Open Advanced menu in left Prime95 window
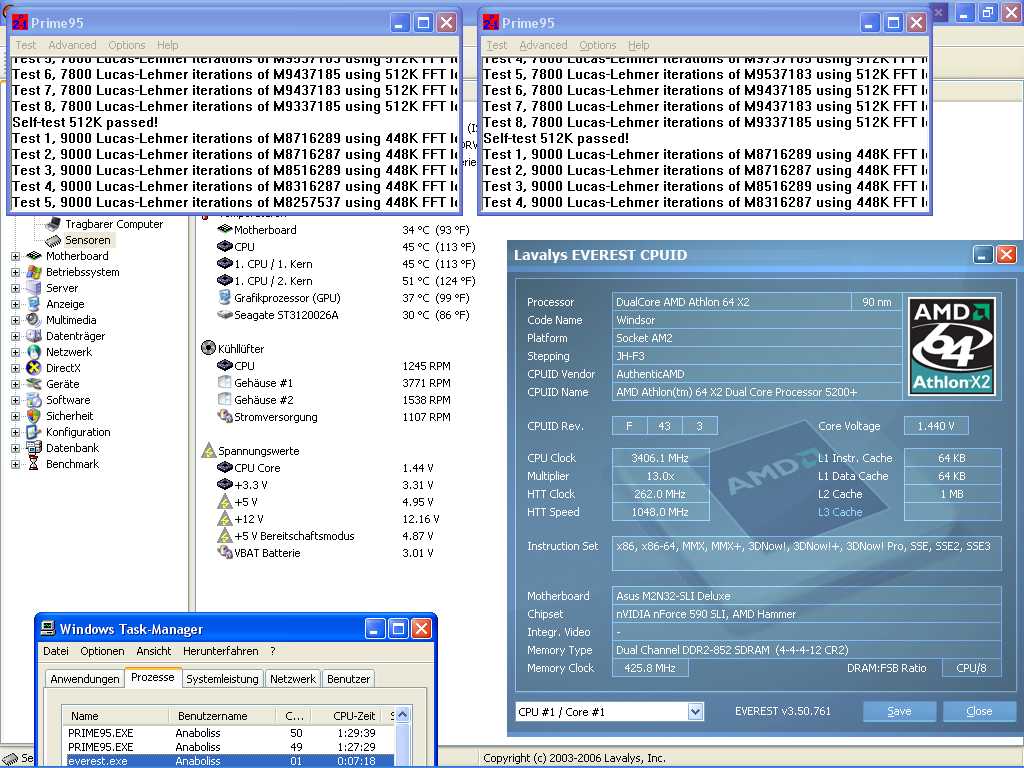Screen dimensions: 1024x768 pyautogui.click(x=72, y=45)
